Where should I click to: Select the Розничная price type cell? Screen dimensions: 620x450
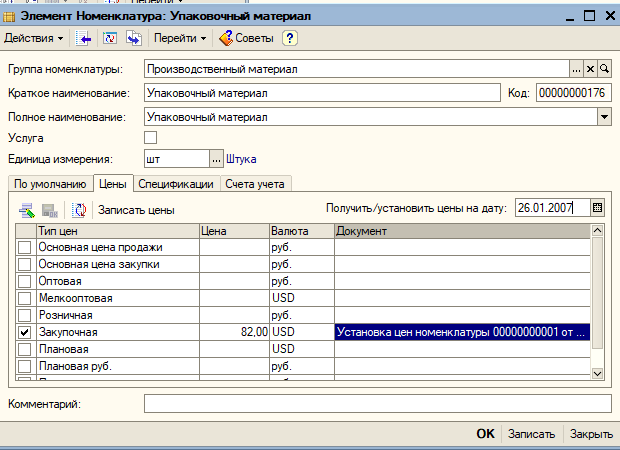coord(118,315)
